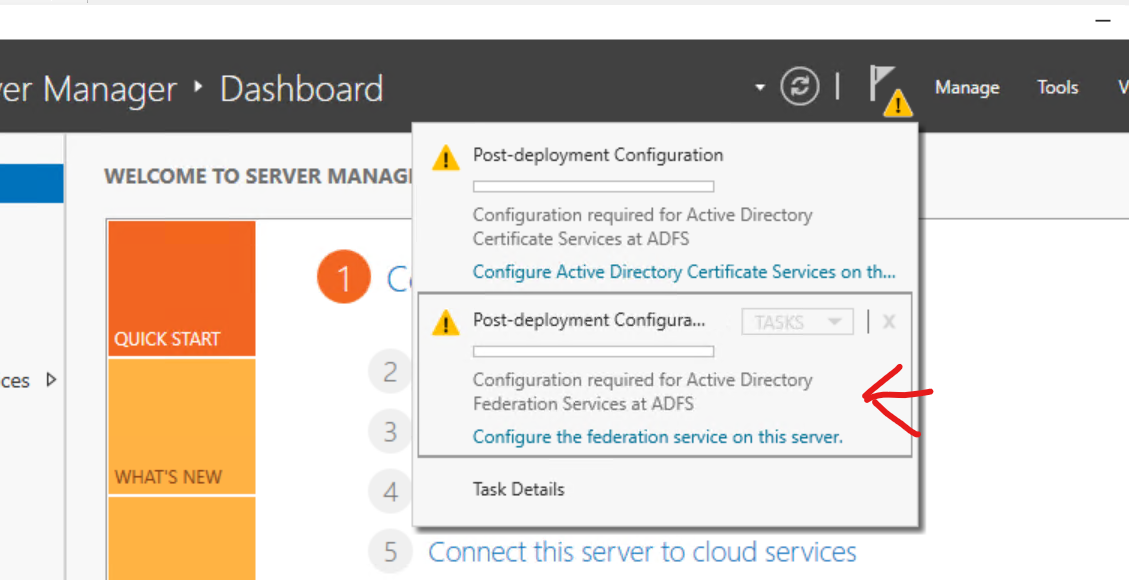Image resolution: width=1129 pixels, height=580 pixels.
Task: Expand the dropdown arrow beside refresh icon
Action: tap(760, 88)
